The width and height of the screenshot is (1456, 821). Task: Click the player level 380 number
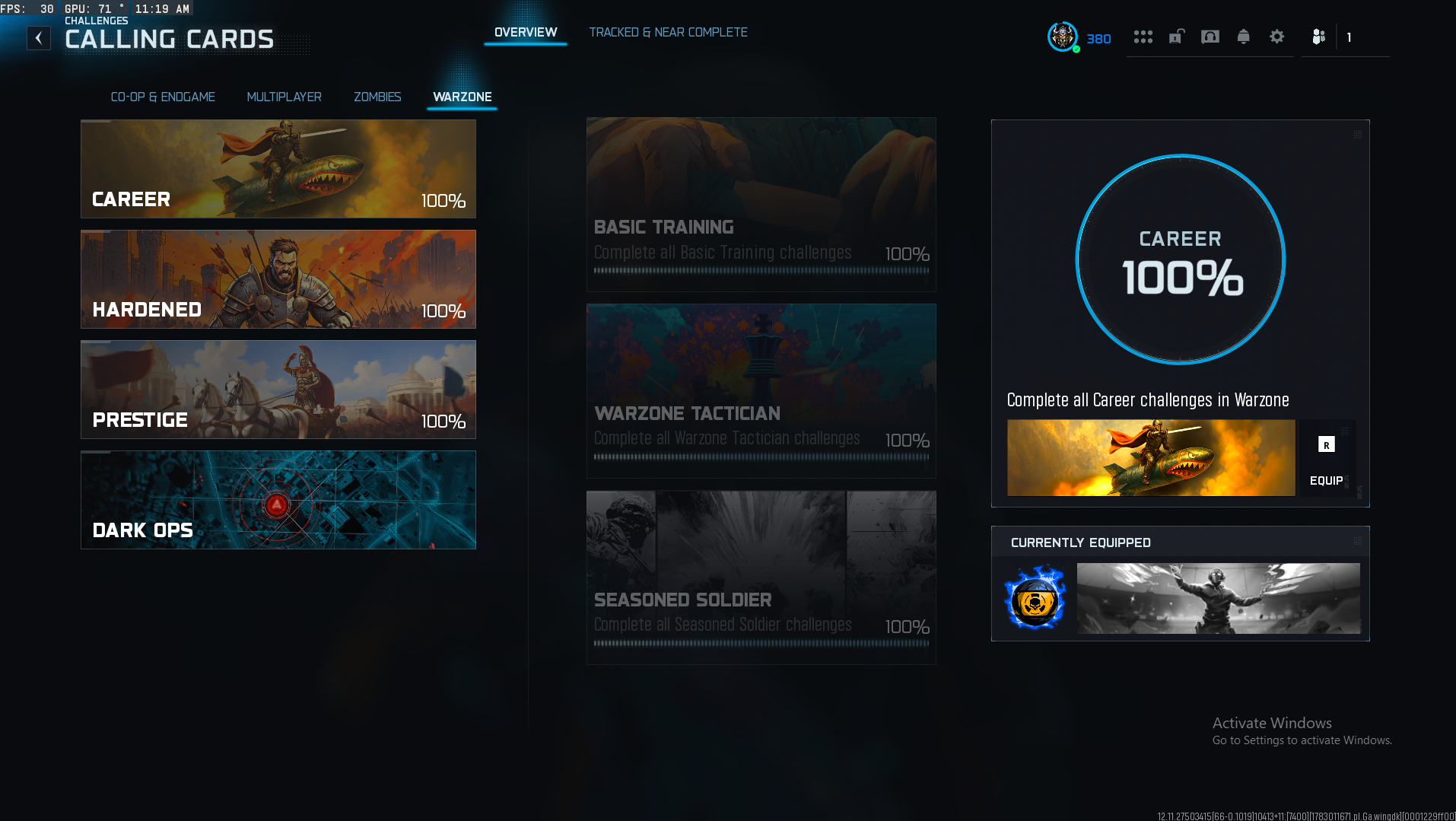1098,39
